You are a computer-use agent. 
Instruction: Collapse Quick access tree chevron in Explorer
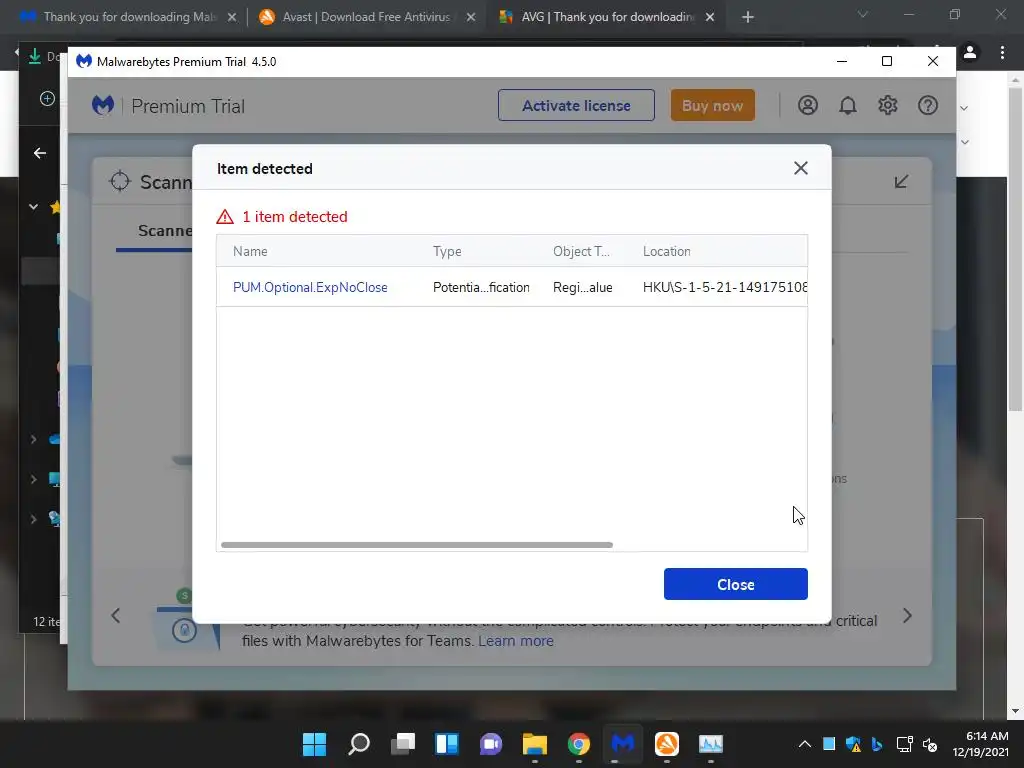tap(33, 206)
